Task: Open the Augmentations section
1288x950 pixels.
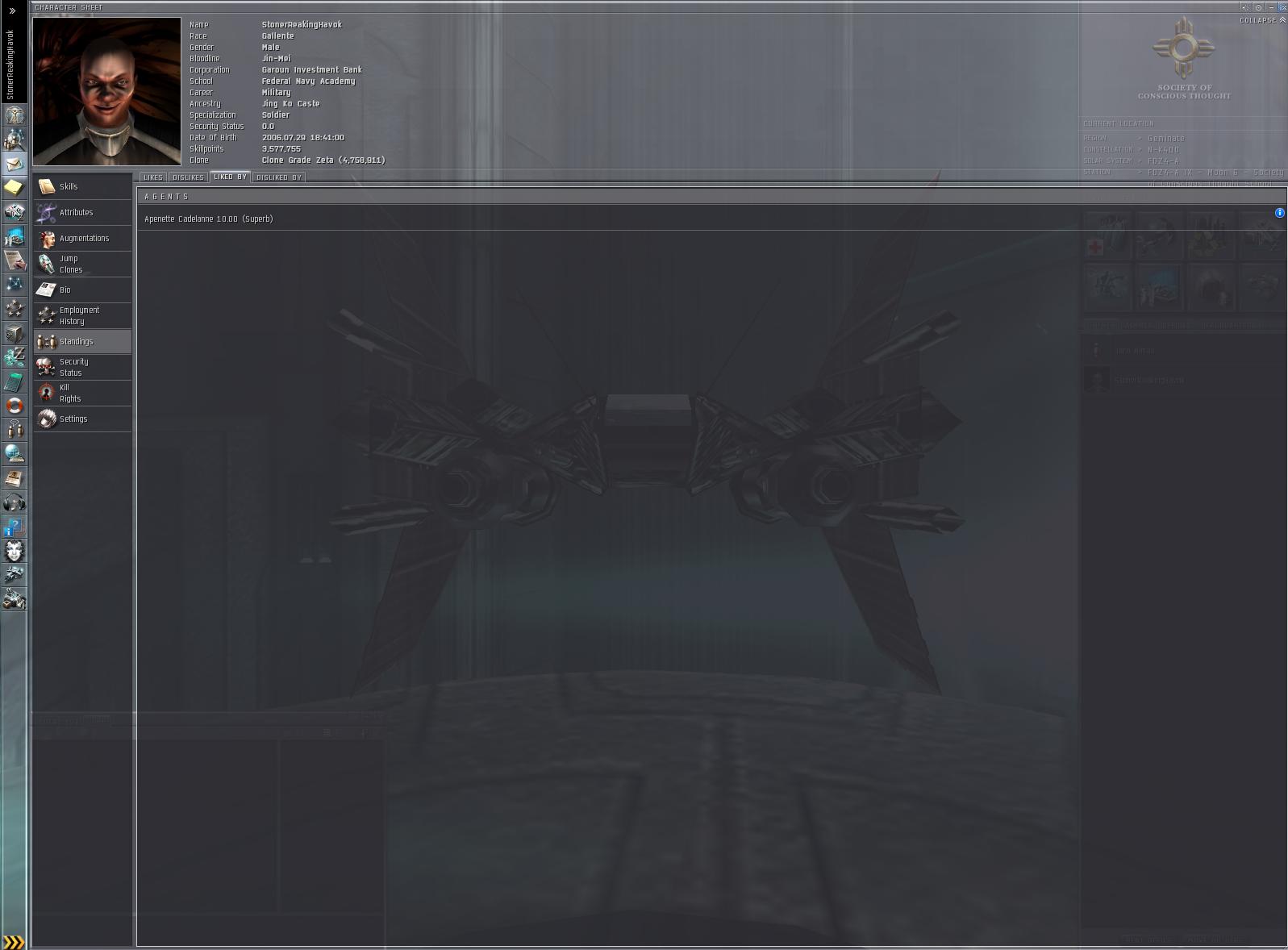Action: 82,238
